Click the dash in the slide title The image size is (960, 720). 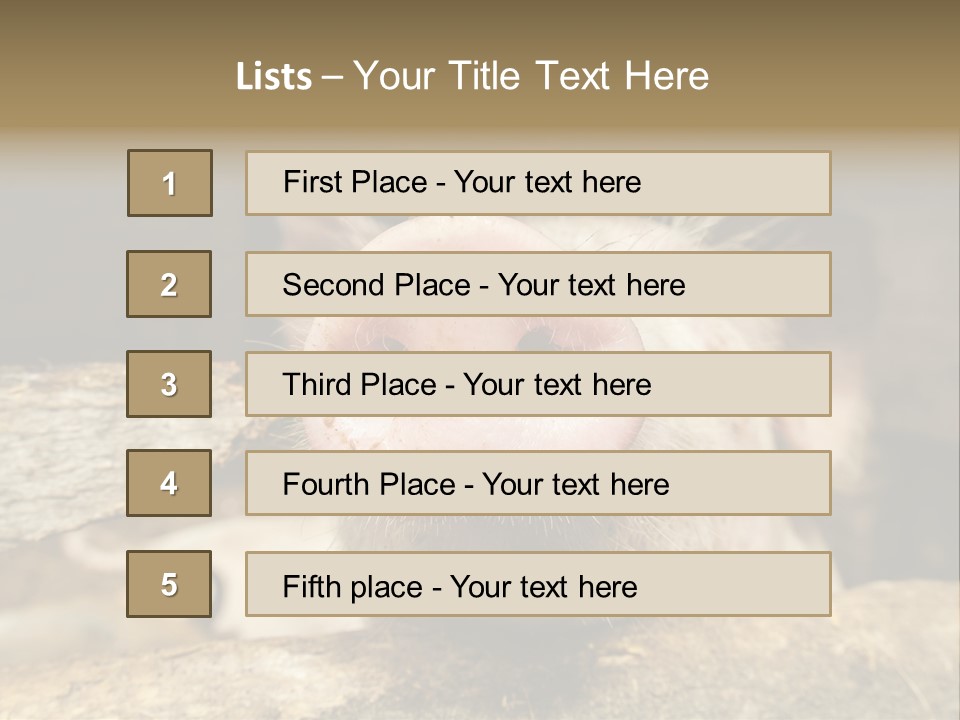tap(332, 77)
